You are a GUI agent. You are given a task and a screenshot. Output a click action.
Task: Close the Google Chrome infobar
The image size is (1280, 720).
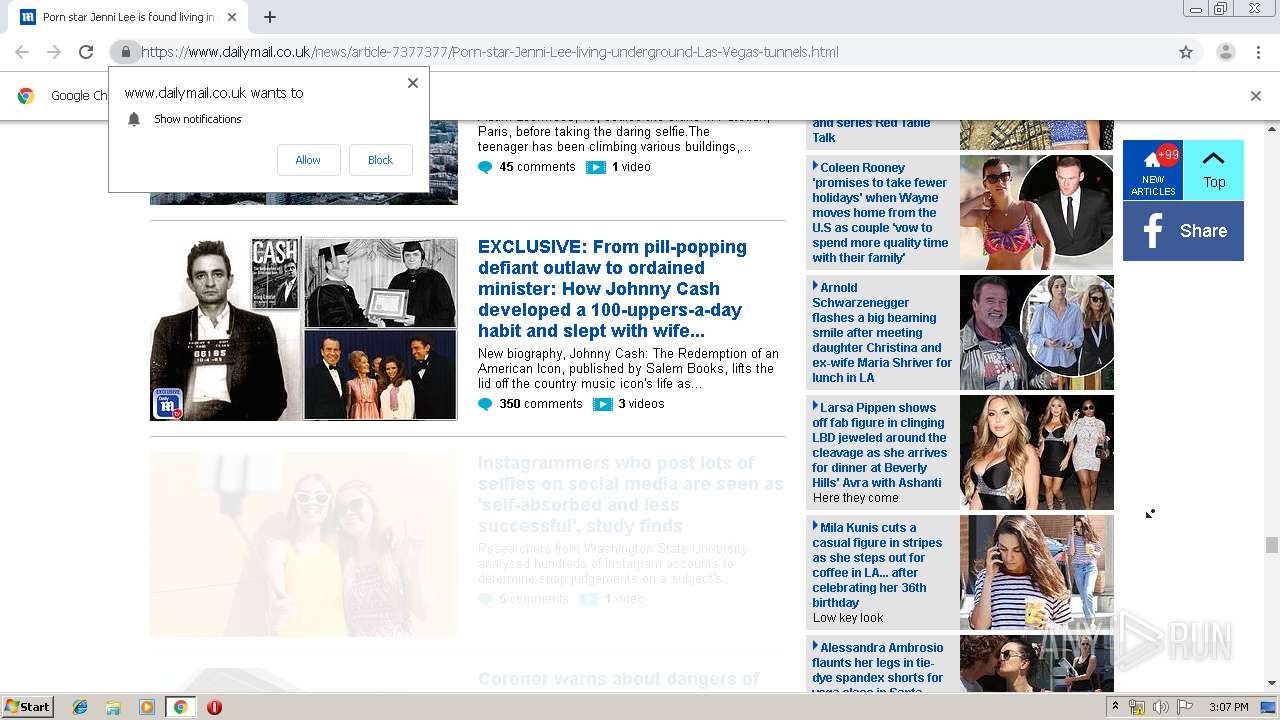[1256, 96]
